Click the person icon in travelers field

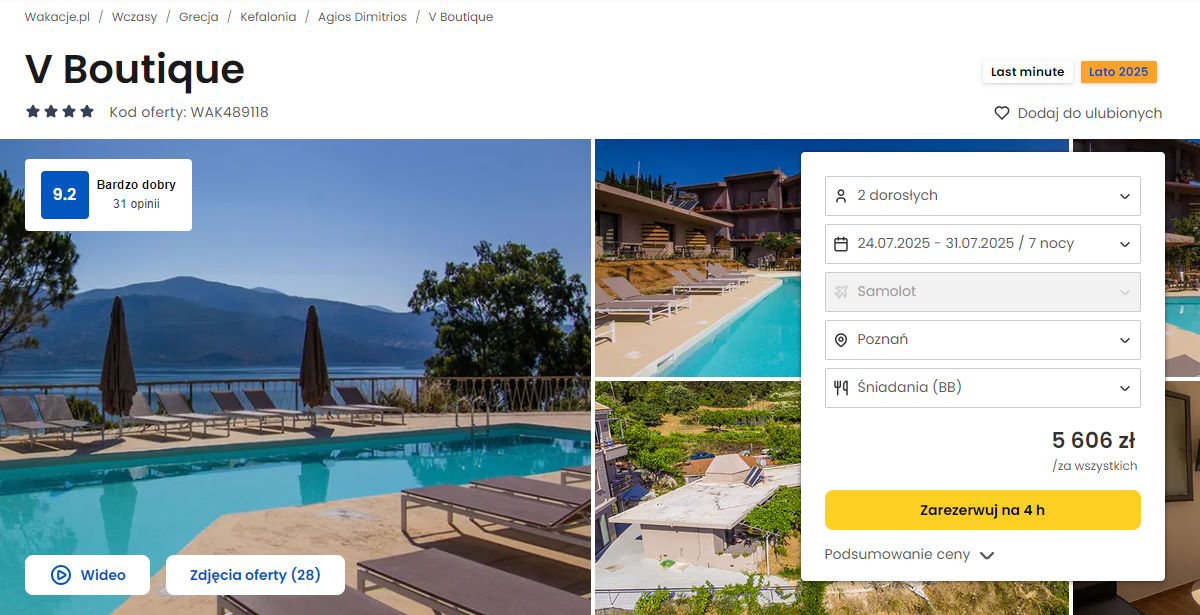(x=841, y=196)
